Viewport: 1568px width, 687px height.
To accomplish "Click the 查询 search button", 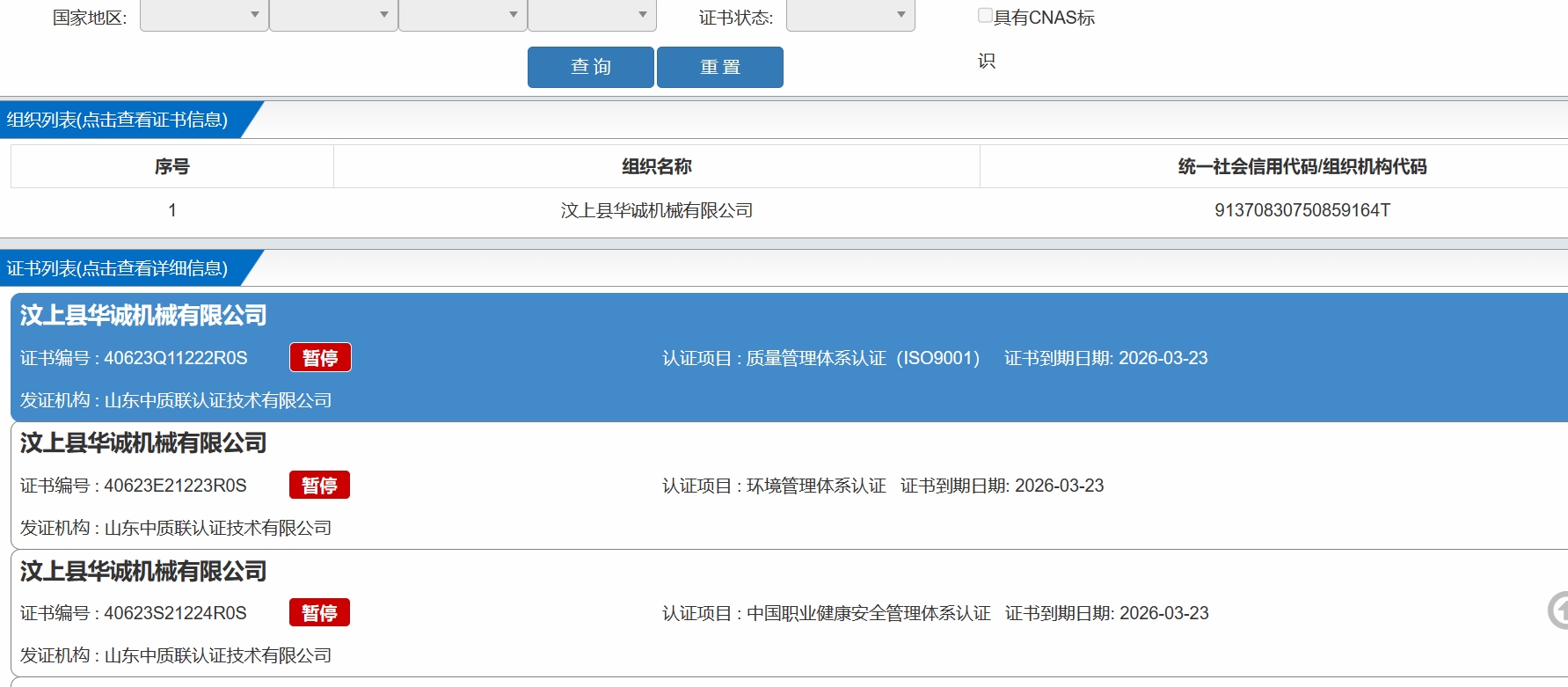I will (x=591, y=67).
